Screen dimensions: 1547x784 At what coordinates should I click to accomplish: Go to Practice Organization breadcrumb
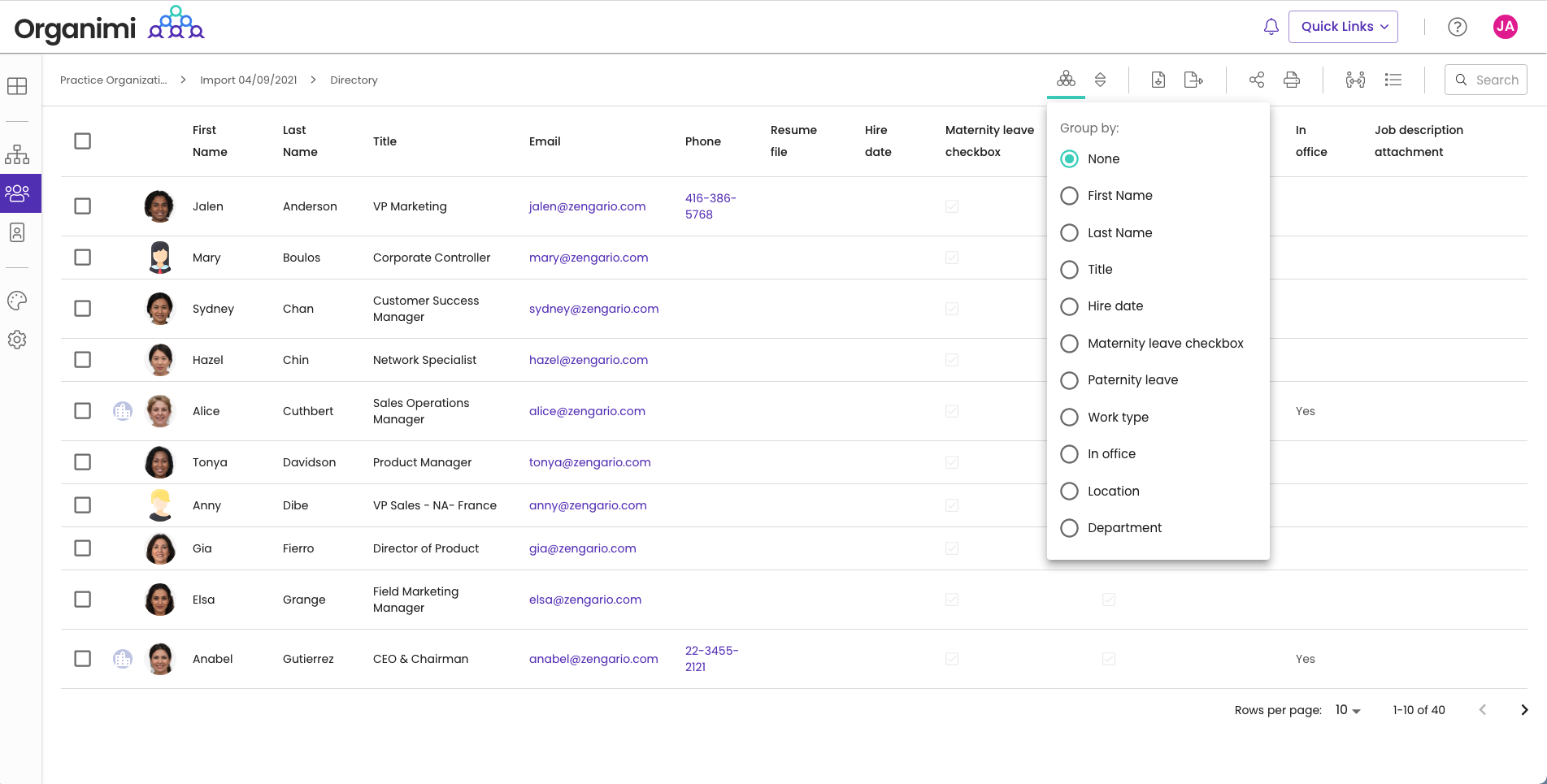coord(114,80)
